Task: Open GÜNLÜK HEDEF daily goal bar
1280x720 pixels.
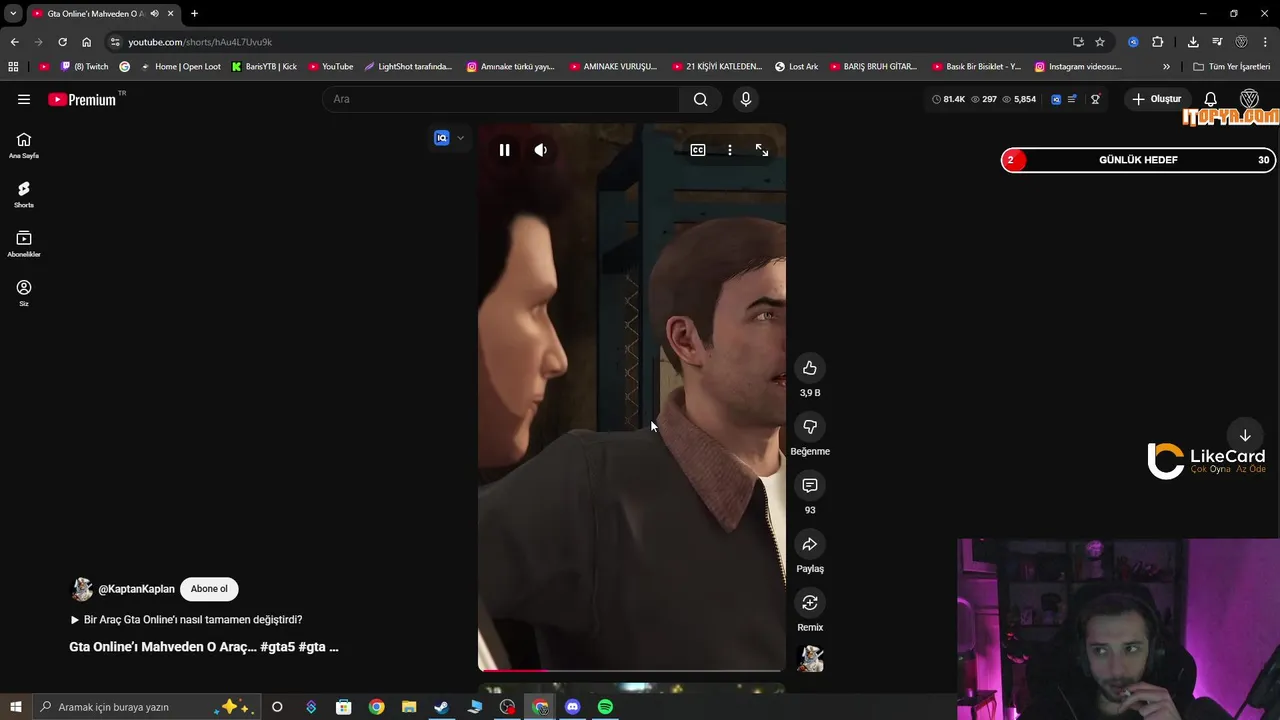Action: [x=1138, y=160]
